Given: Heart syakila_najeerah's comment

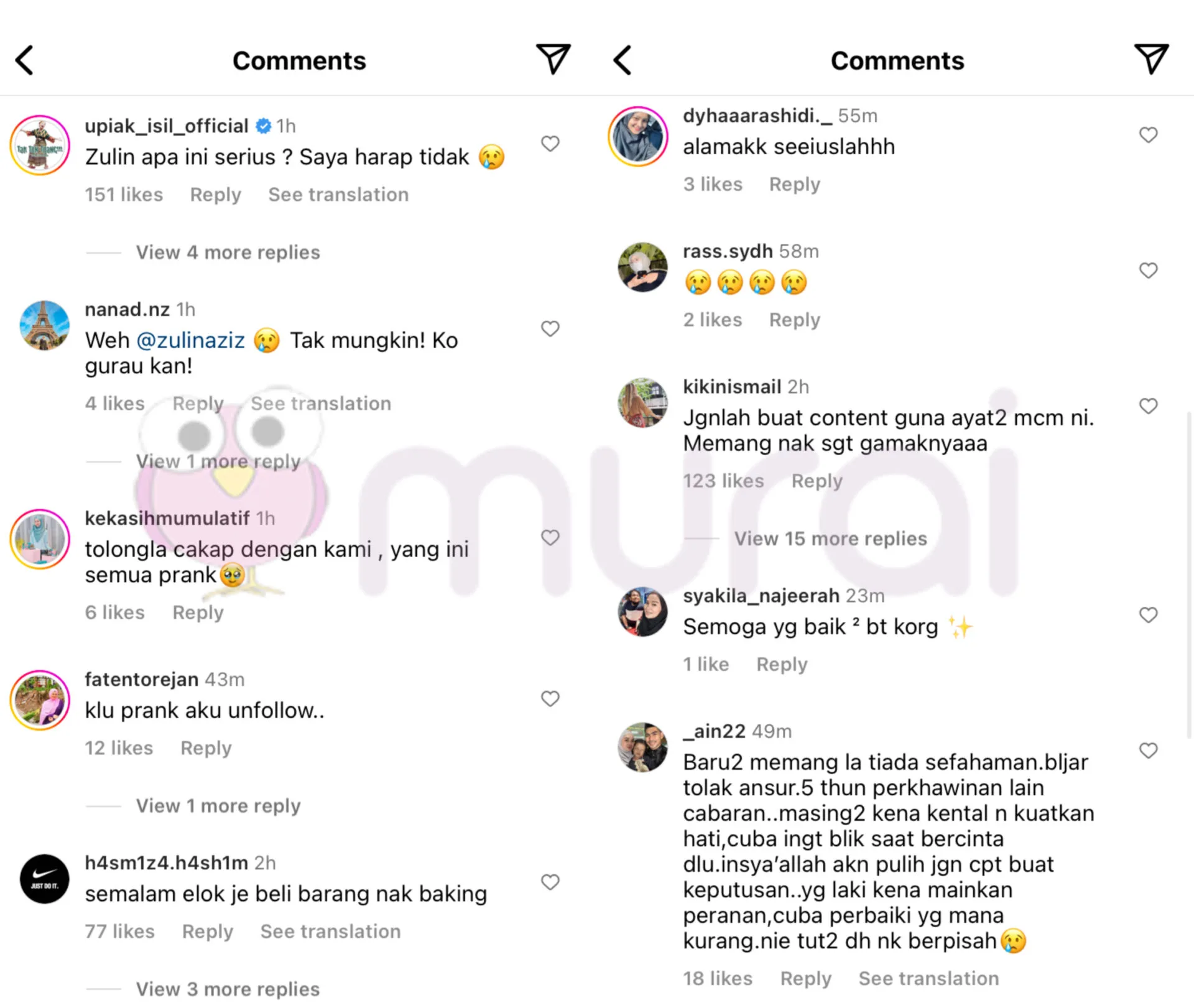Looking at the screenshot, I should tap(1149, 615).
